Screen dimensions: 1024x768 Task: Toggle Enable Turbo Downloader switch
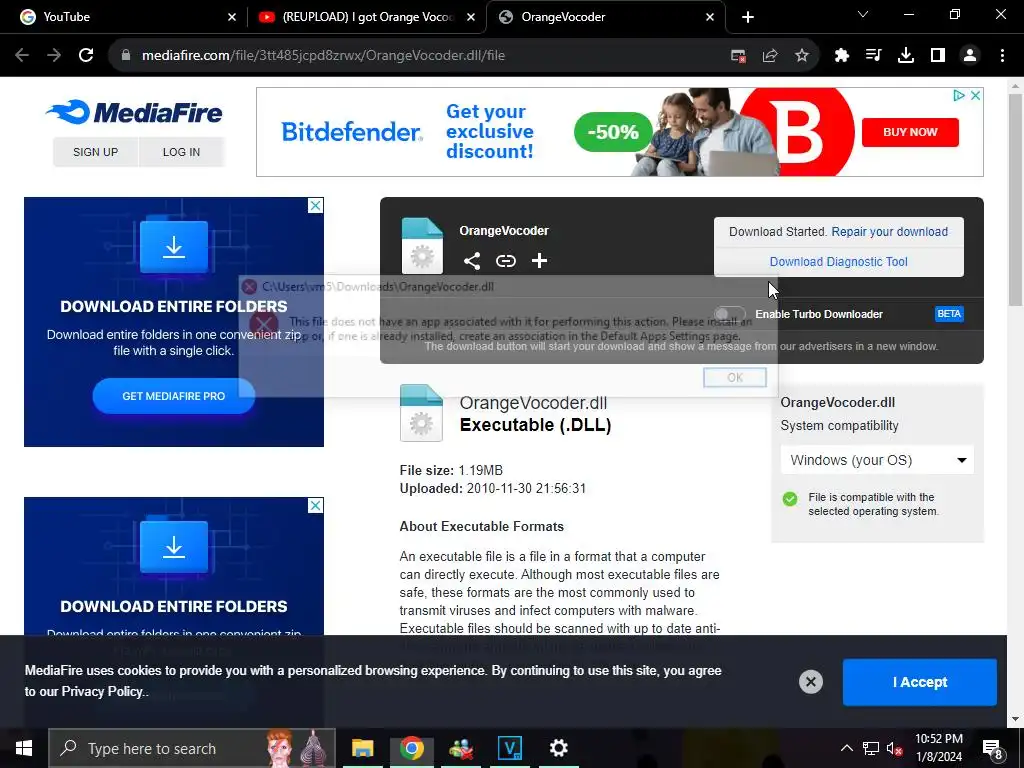[729, 314]
